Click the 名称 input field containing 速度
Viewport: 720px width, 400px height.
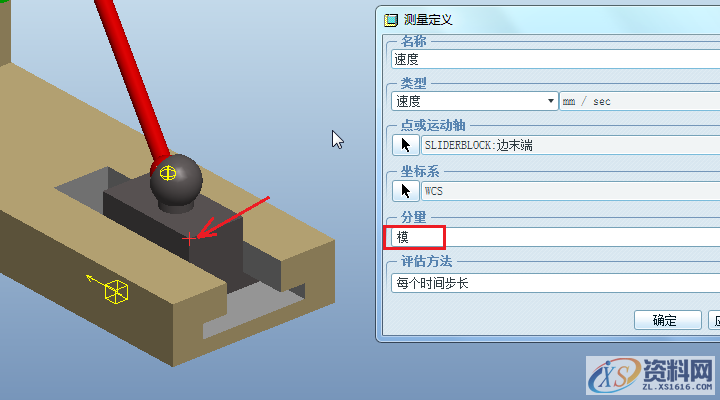(556, 59)
